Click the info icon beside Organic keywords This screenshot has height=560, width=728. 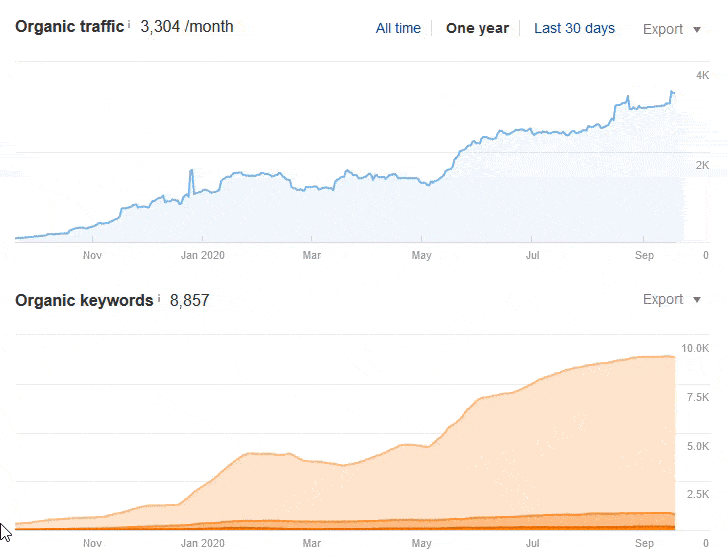tap(158, 297)
